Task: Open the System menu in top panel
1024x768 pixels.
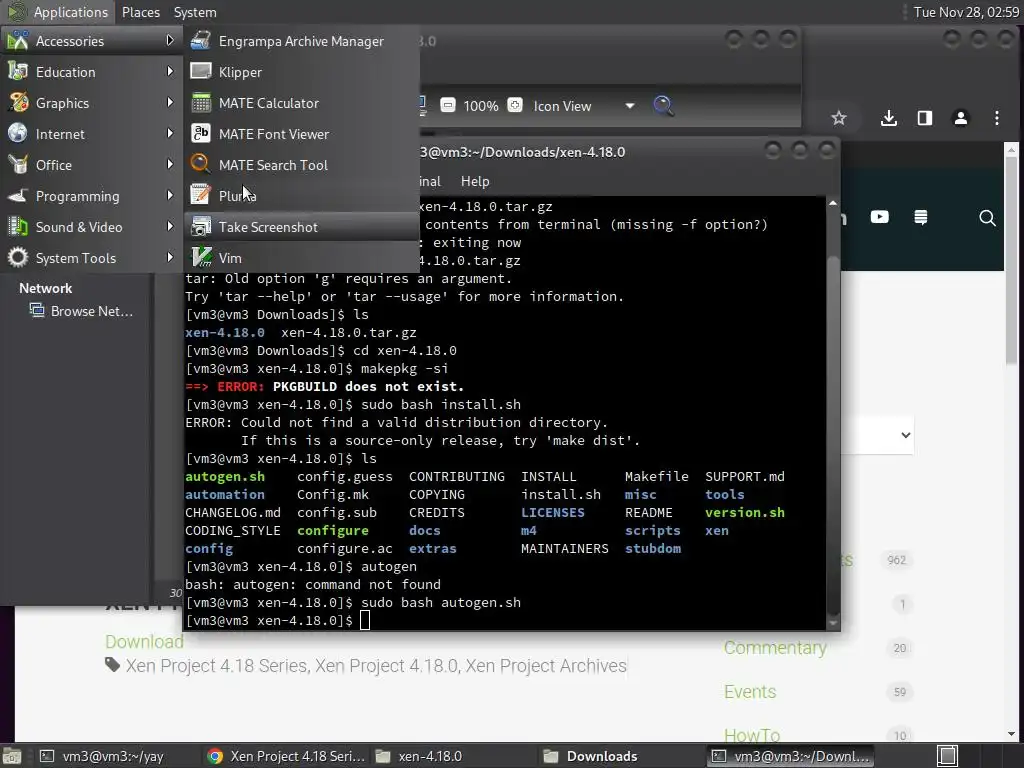Action: [195, 12]
